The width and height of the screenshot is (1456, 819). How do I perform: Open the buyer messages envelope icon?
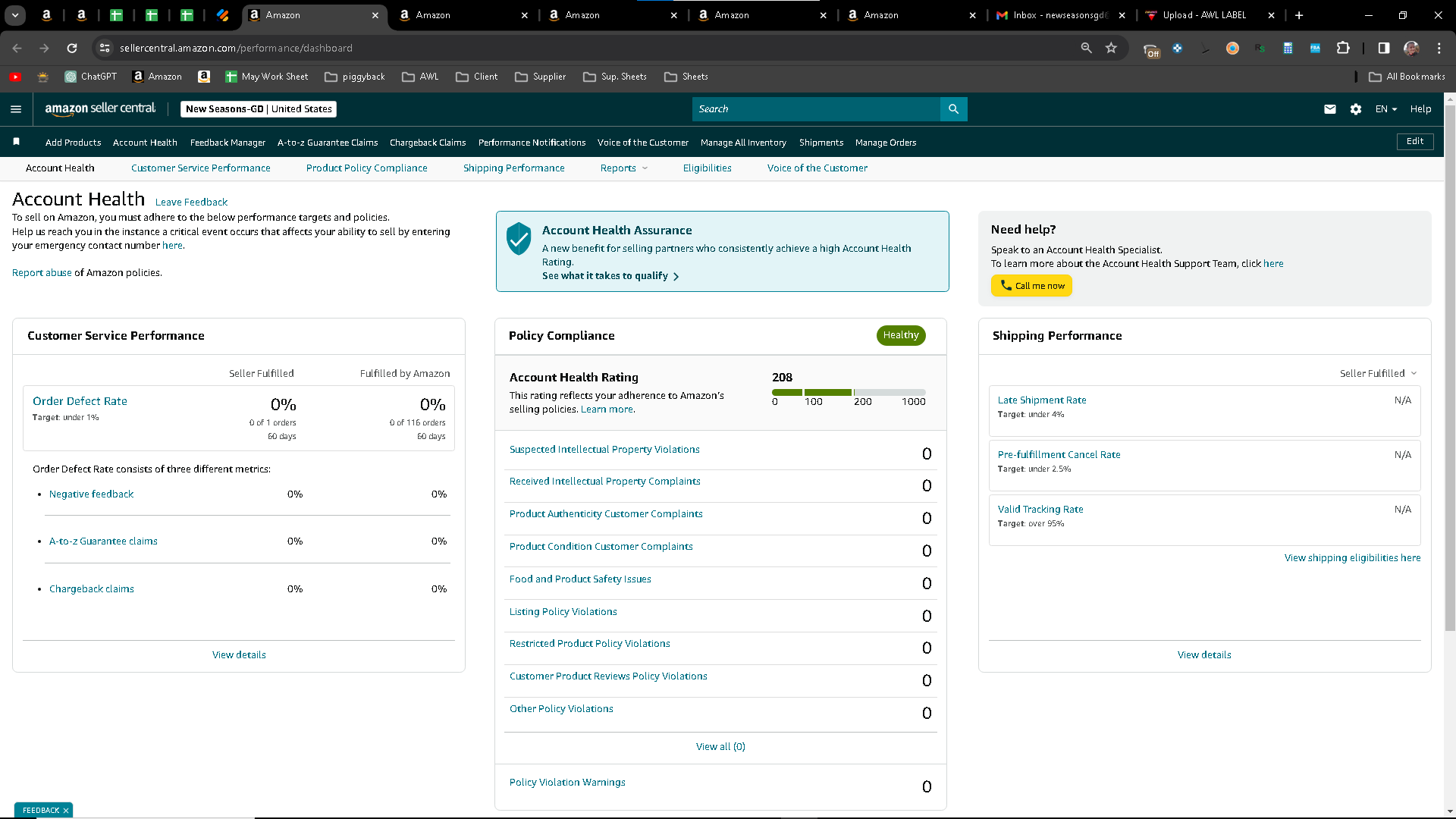1329,109
